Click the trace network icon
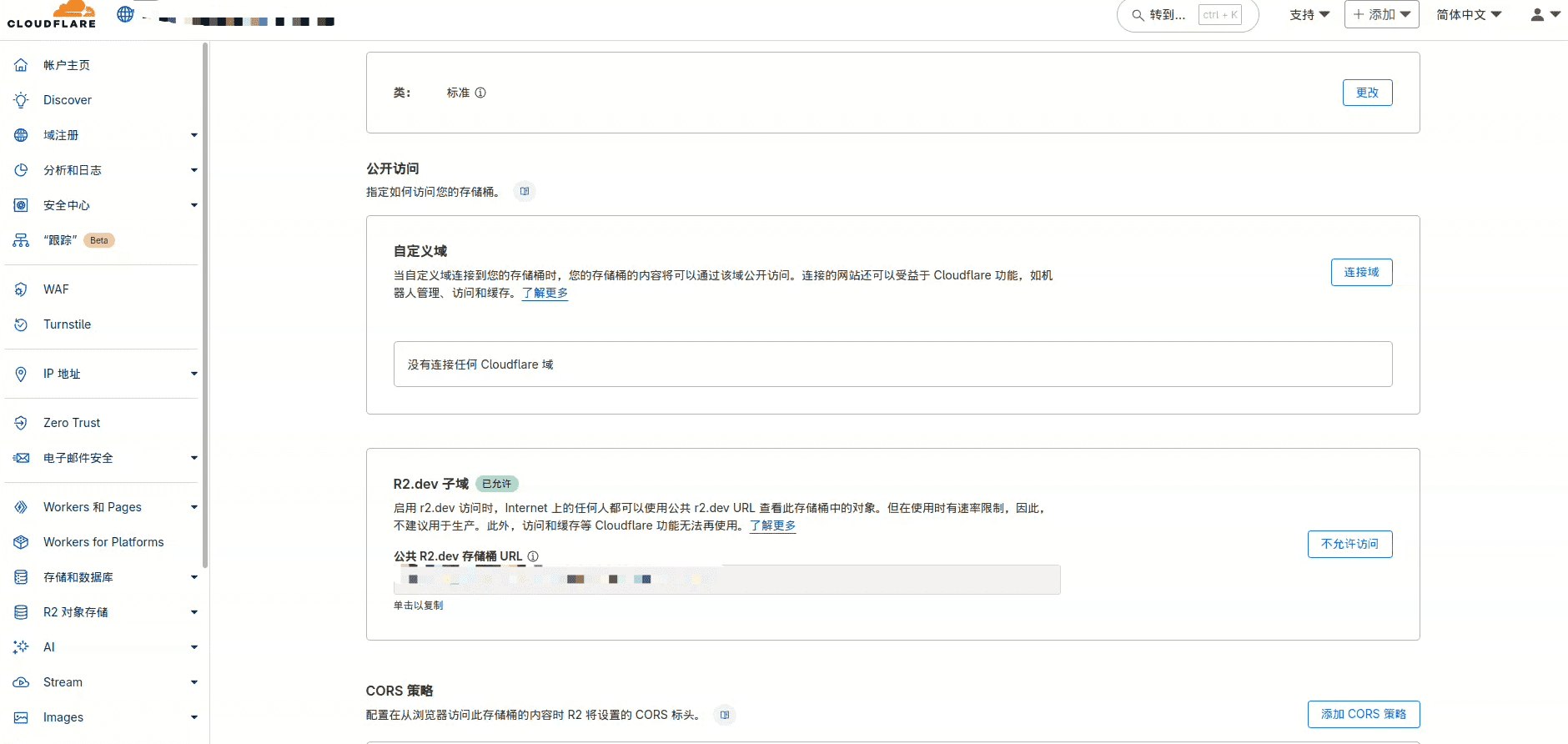 pyautogui.click(x=21, y=240)
